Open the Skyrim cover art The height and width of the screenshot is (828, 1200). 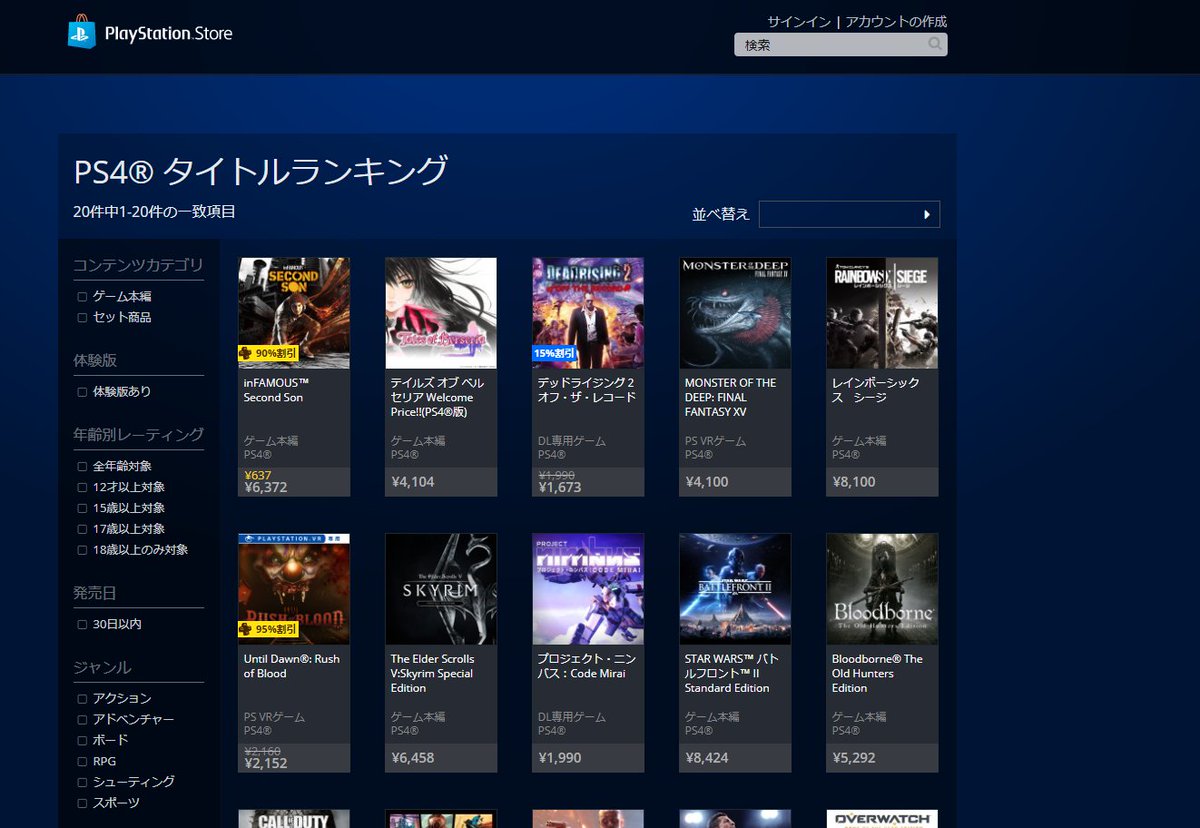[441, 589]
